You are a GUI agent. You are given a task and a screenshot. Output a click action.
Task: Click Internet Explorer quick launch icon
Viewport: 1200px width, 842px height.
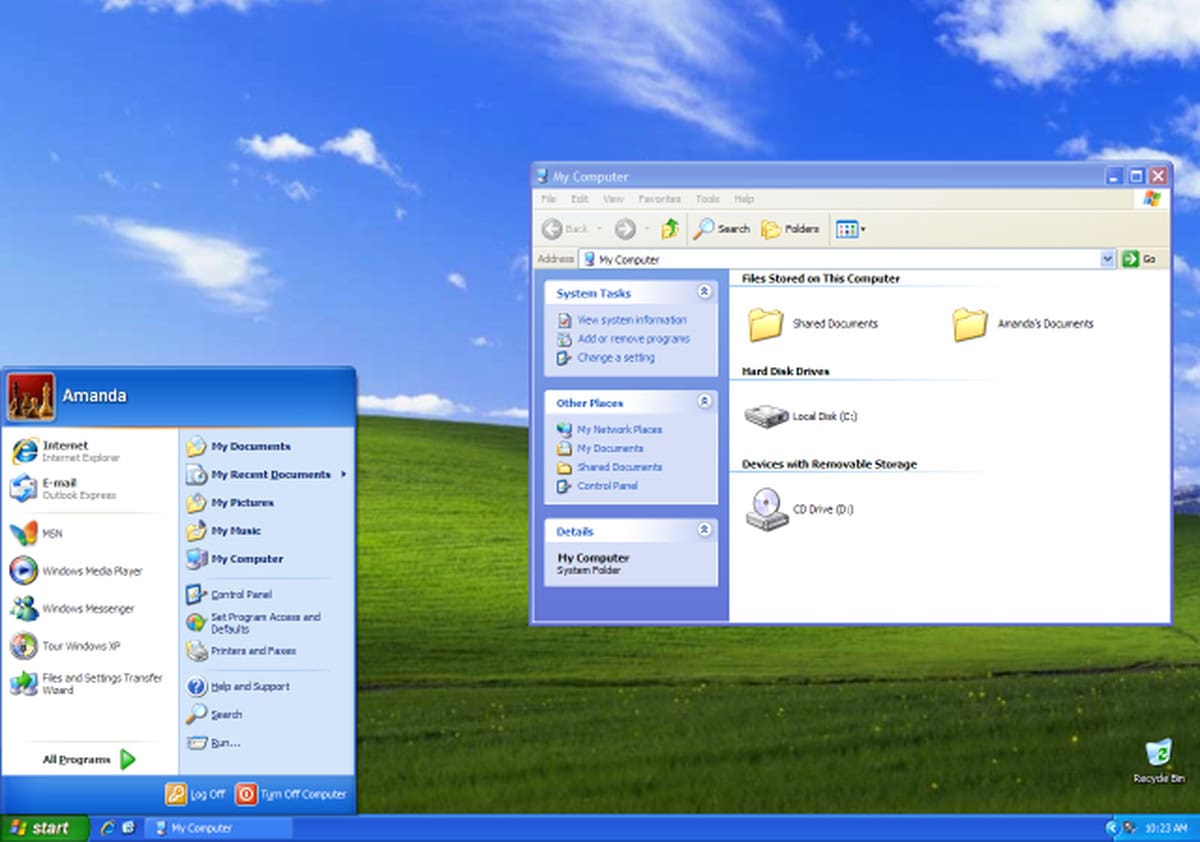click(x=108, y=828)
